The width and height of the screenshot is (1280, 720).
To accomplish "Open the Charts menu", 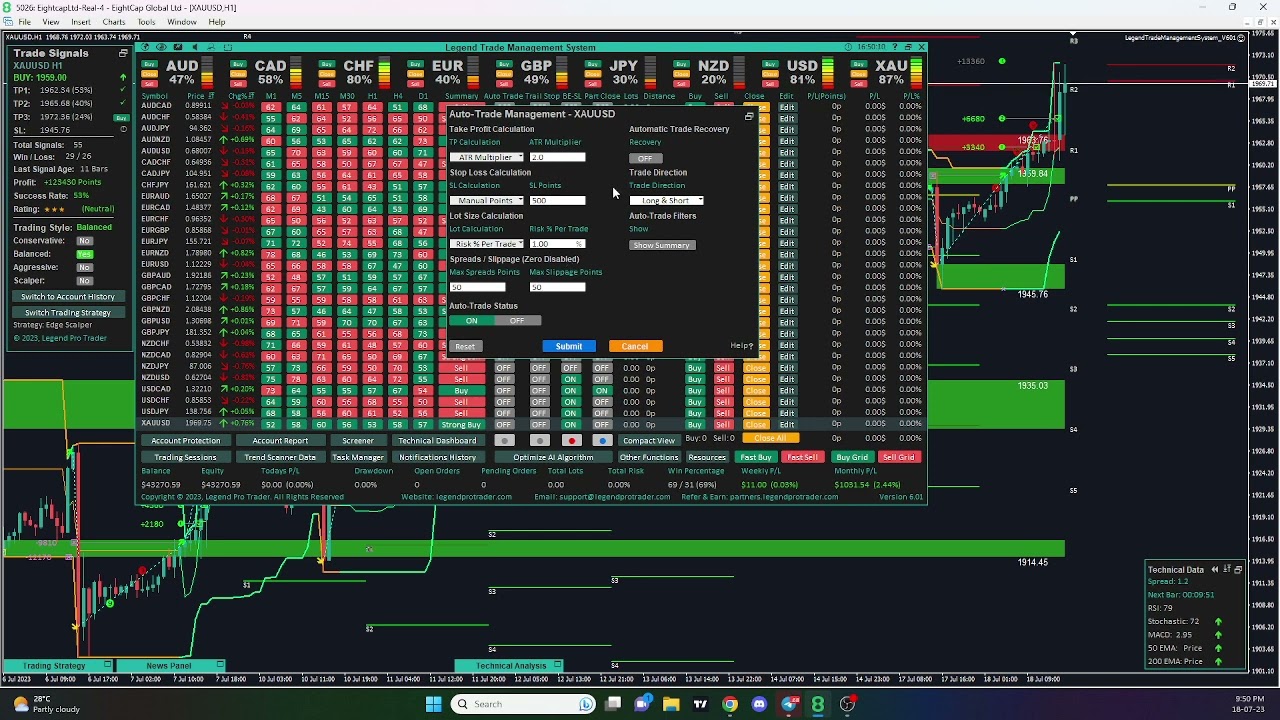I will pos(114,22).
